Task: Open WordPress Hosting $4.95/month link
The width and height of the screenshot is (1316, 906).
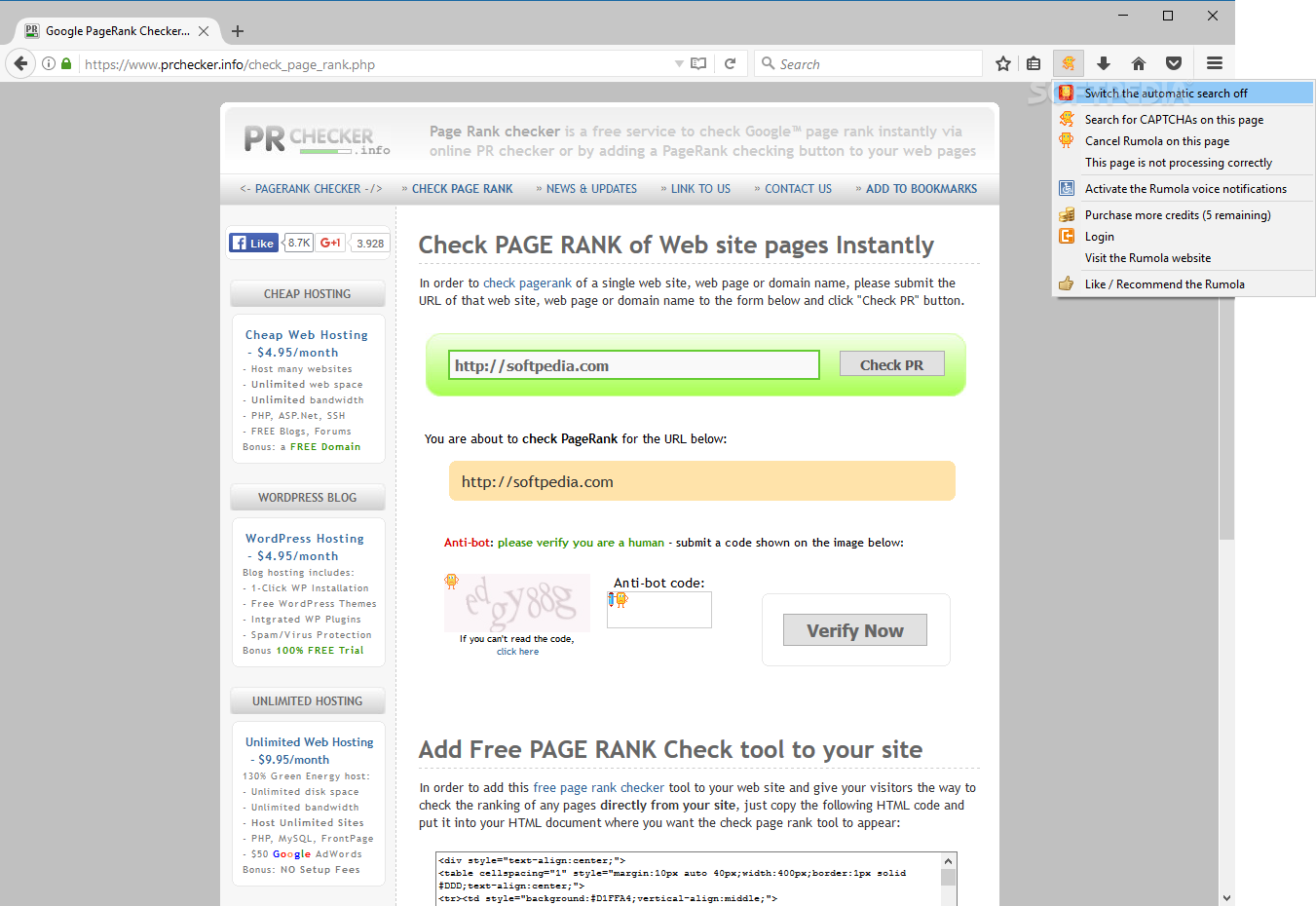Action: pyautogui.click(x=305, y=547)
